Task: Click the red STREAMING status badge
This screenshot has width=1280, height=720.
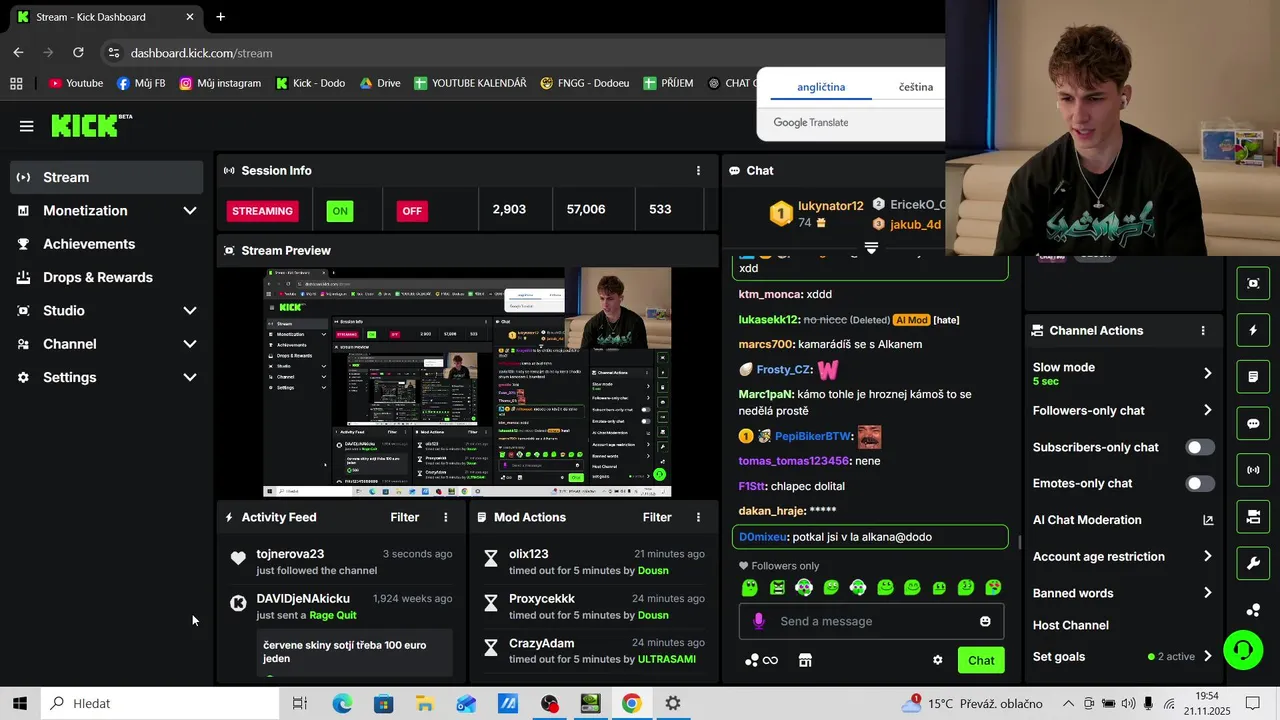Action: [263, 211]
